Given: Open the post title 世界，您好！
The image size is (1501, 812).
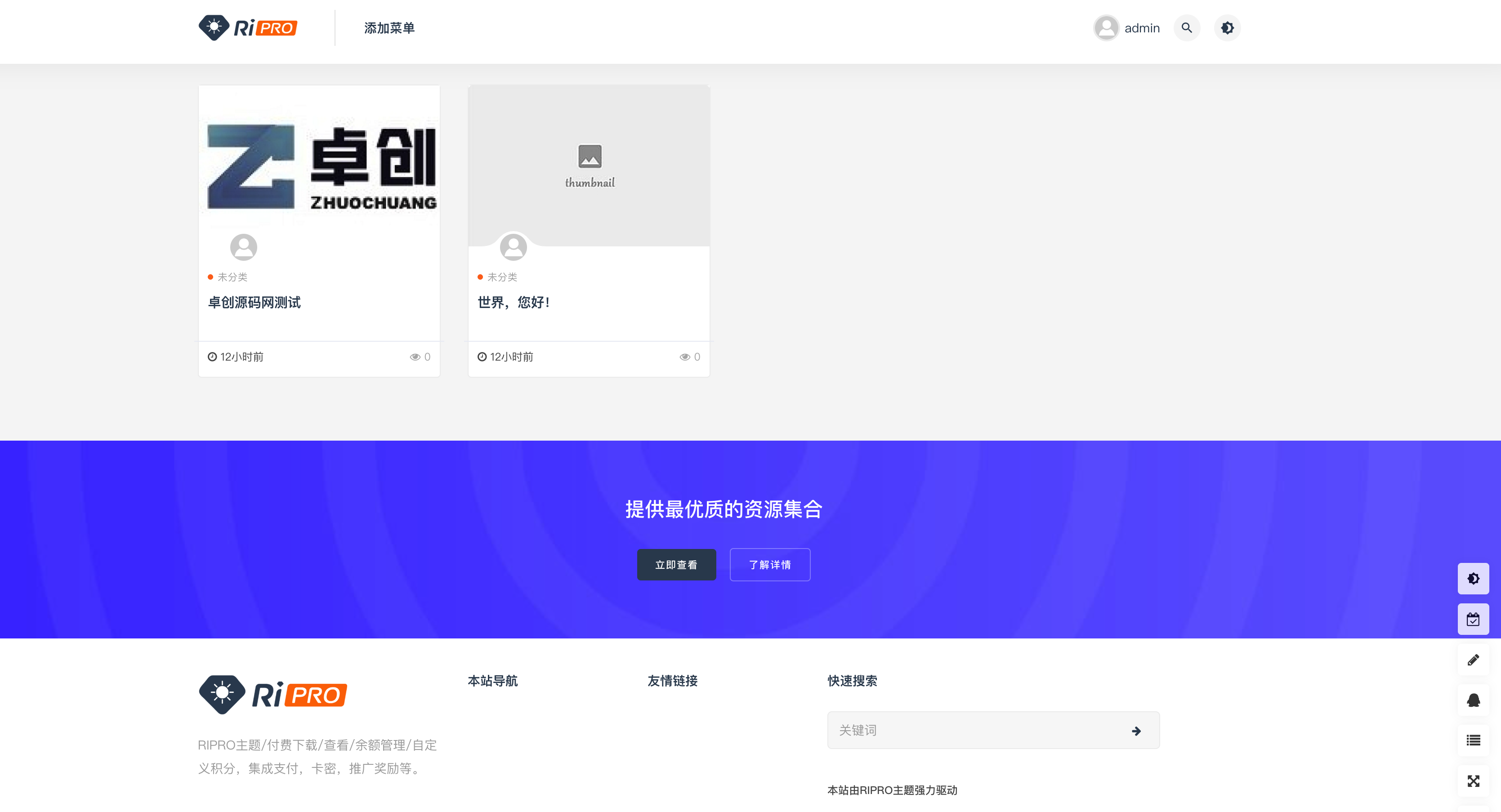Looking at the screenshot, I should click(x=514, y=302).
